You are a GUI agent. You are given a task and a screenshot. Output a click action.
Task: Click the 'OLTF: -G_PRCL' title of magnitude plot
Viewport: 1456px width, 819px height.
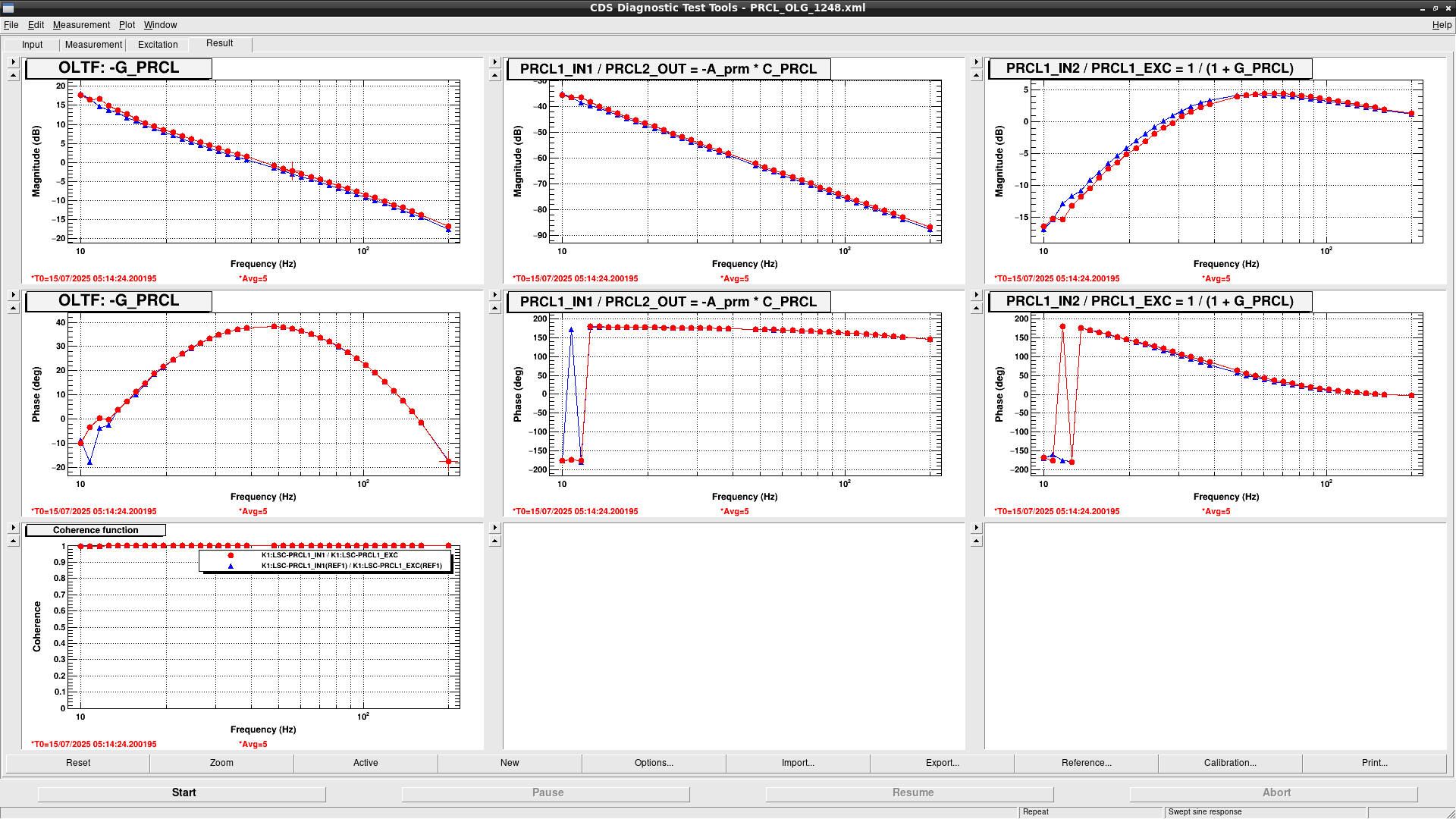point(118,68)
